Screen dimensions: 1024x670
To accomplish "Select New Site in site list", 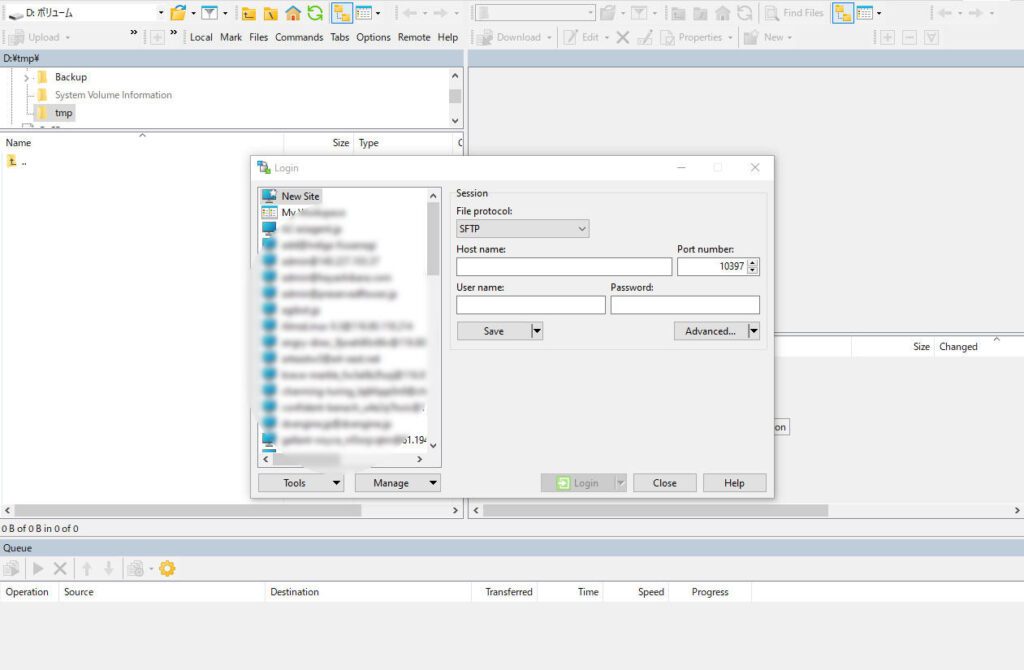I will click(300, 196).
